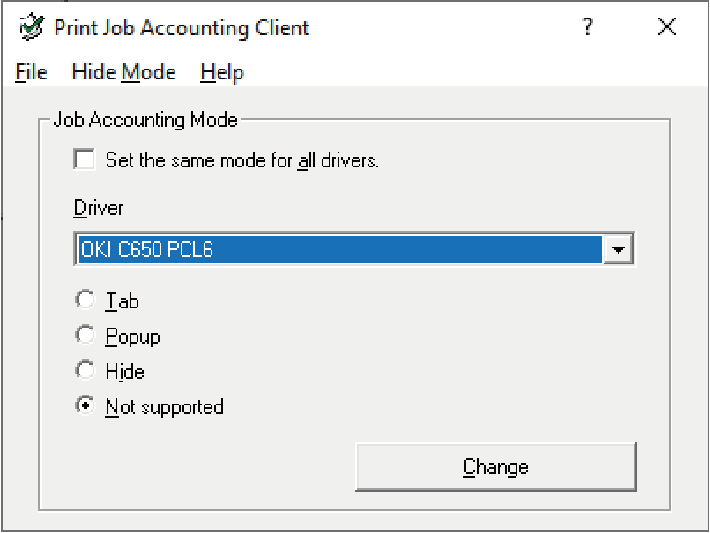This screenshot has width=710, height=533.
Task: Open the Help menu
Action: [x=221, y=72]
